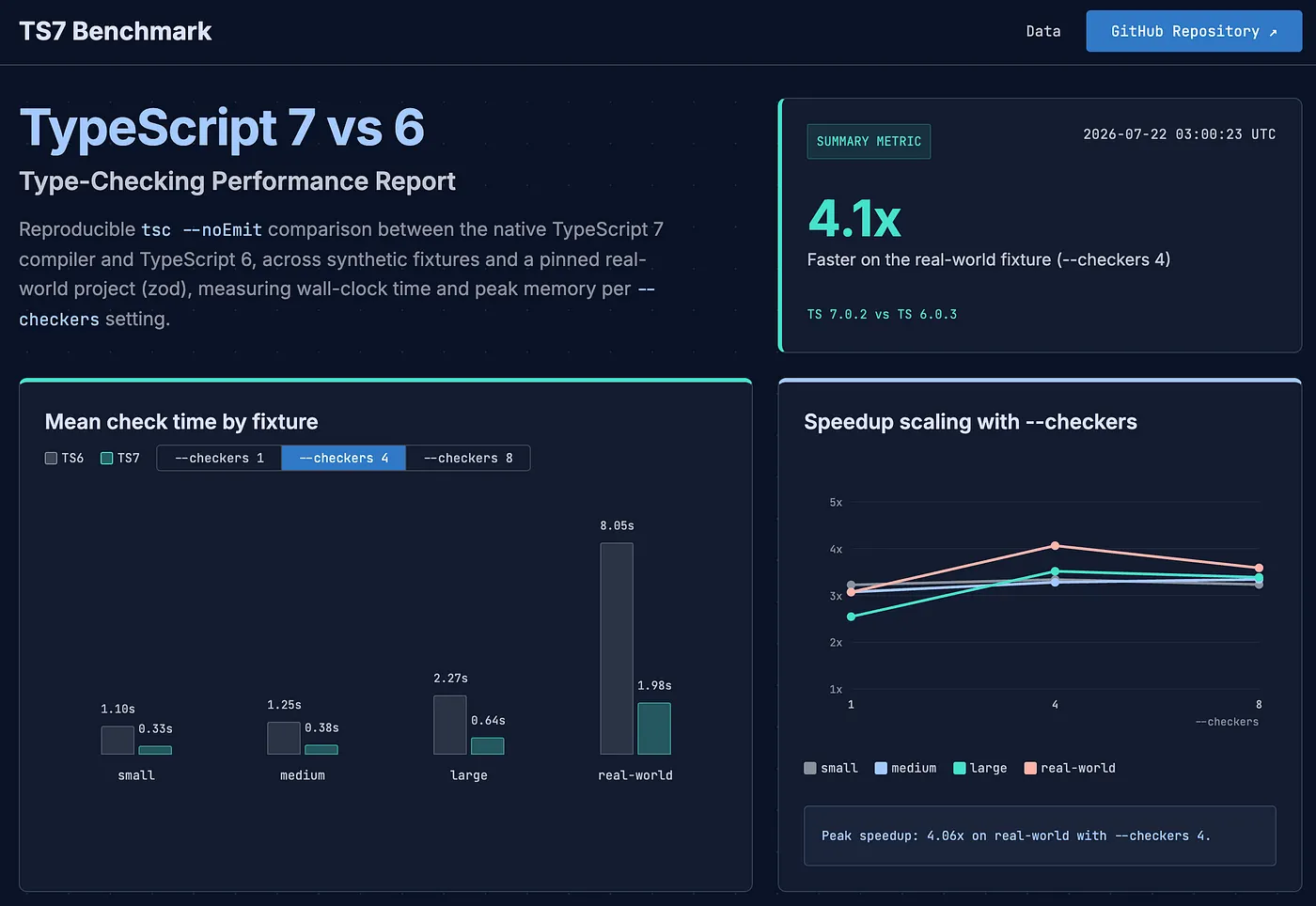Switch to the --checkers 8 tab

[468, 458]
